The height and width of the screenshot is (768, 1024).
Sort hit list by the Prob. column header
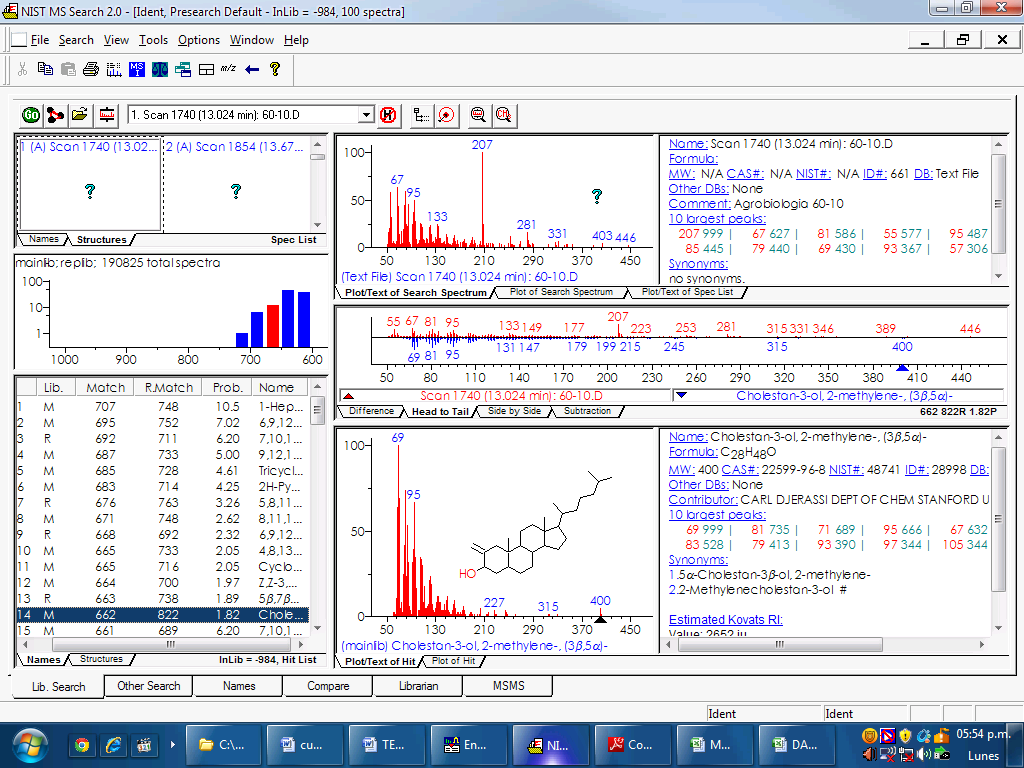pyautogui.click(x=227, y=387)
